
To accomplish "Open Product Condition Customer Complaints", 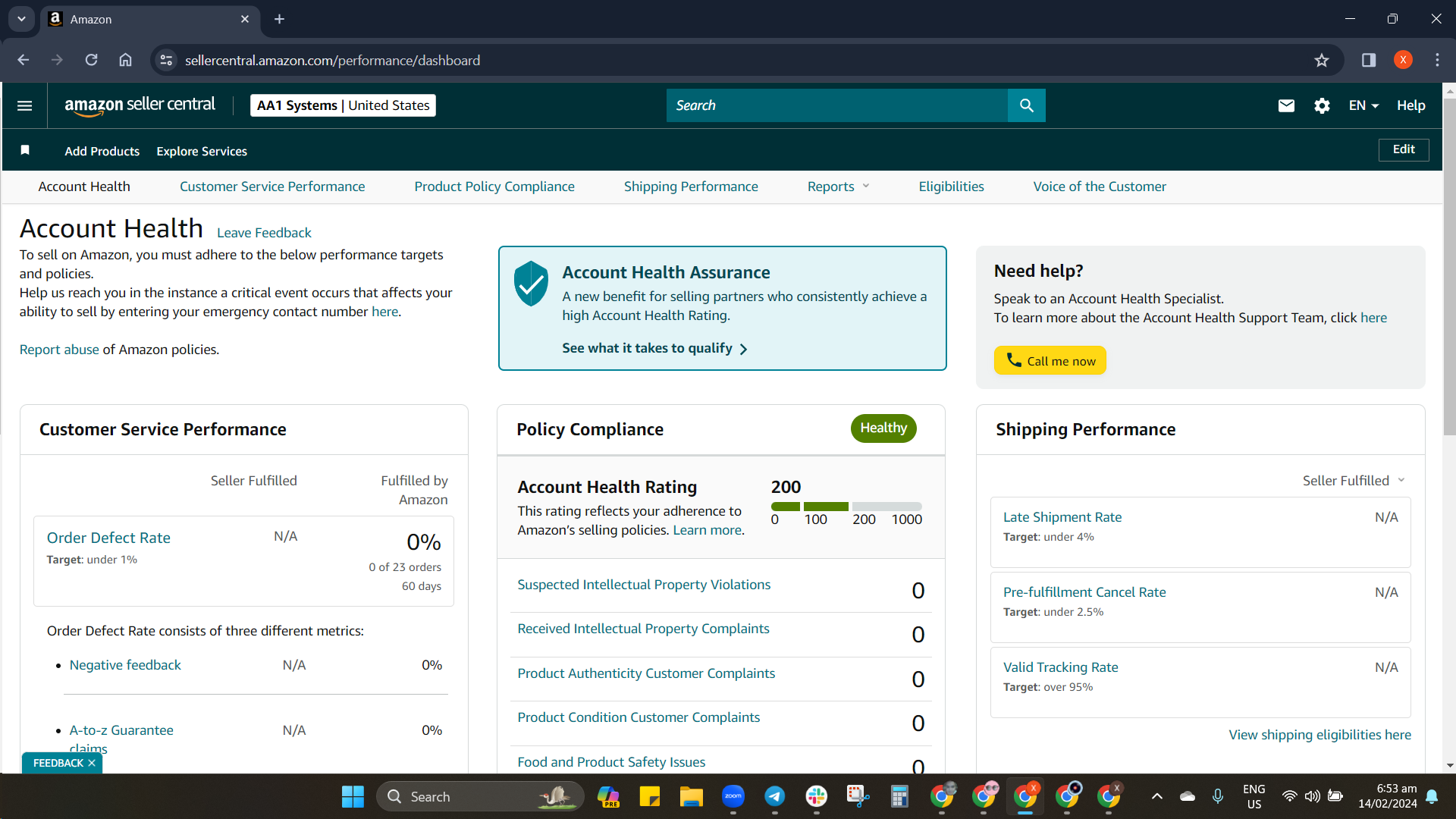I will coord(639,717).
